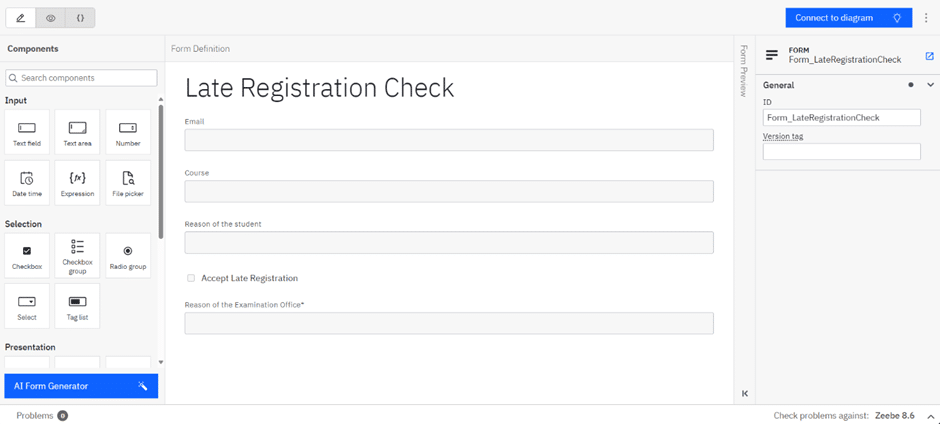Open form link icon beside Form_LateRegistrationCheck
The width and height of the screenshot is (940, 424).
[929, 56]
